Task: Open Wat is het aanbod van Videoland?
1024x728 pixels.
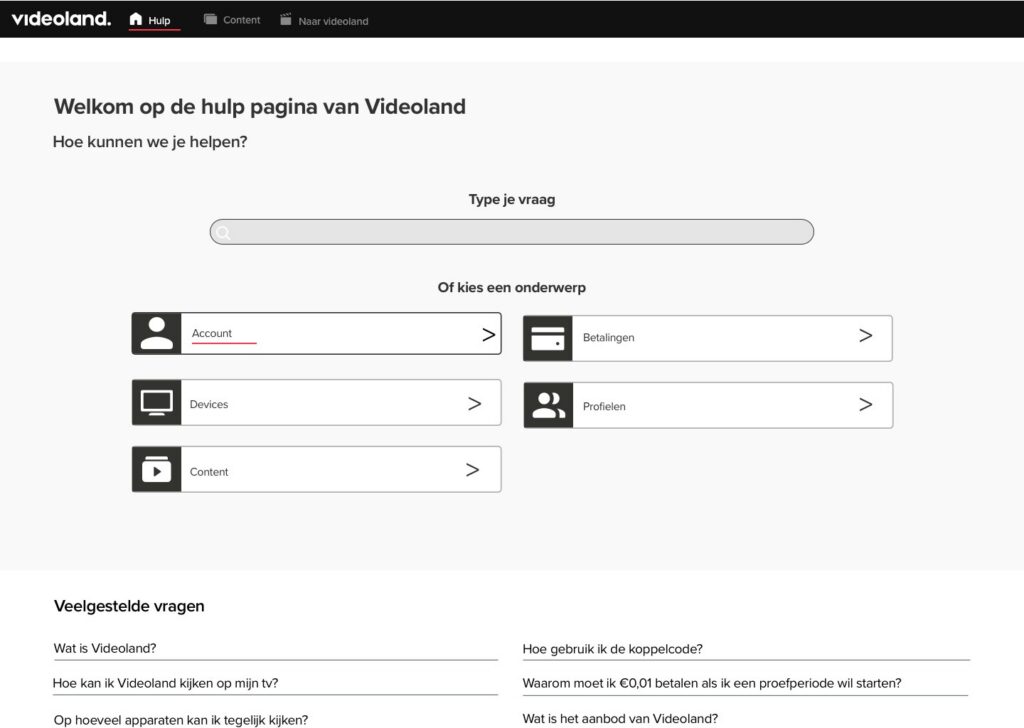Action: click(620, 718)
